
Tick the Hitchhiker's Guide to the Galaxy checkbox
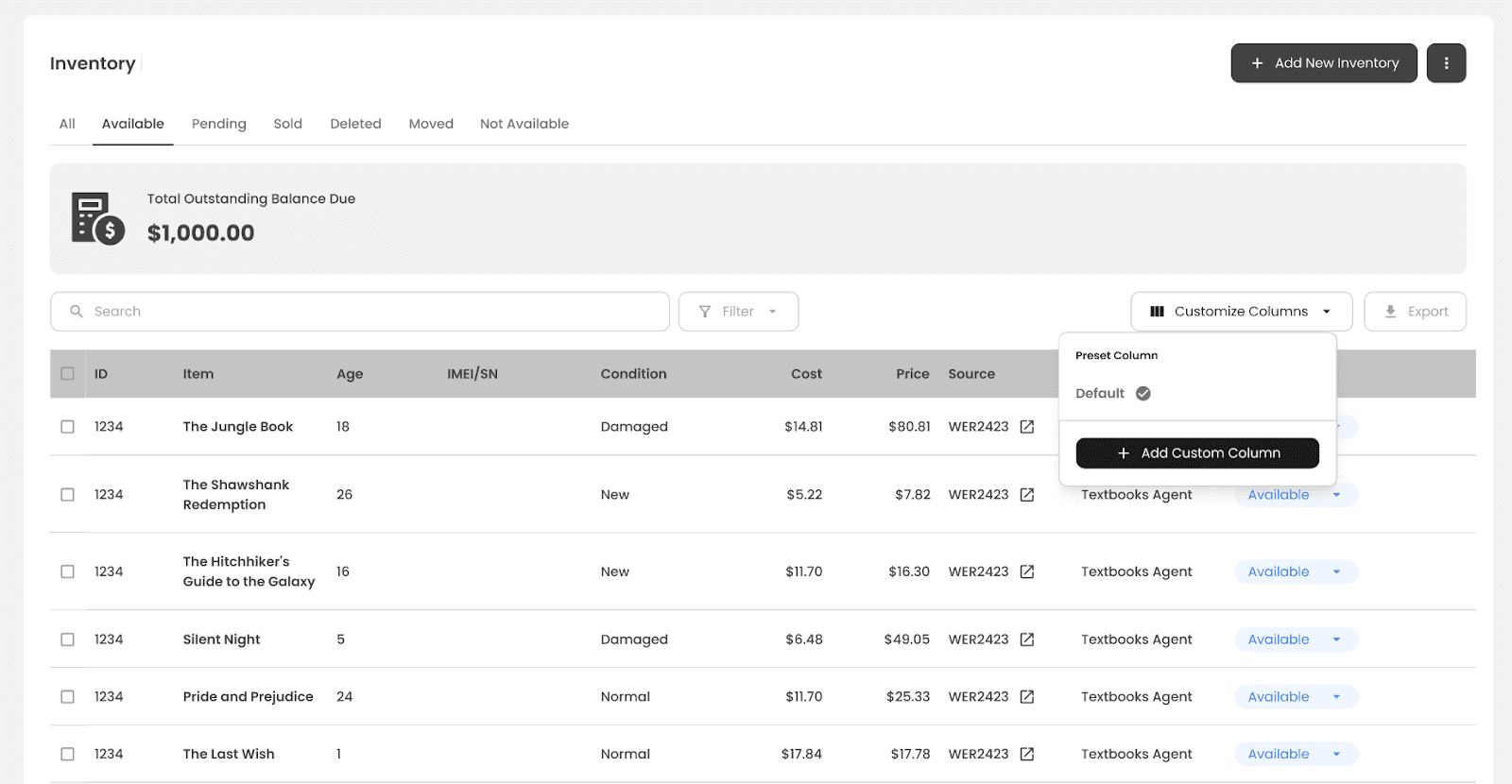tap(68, 571)
